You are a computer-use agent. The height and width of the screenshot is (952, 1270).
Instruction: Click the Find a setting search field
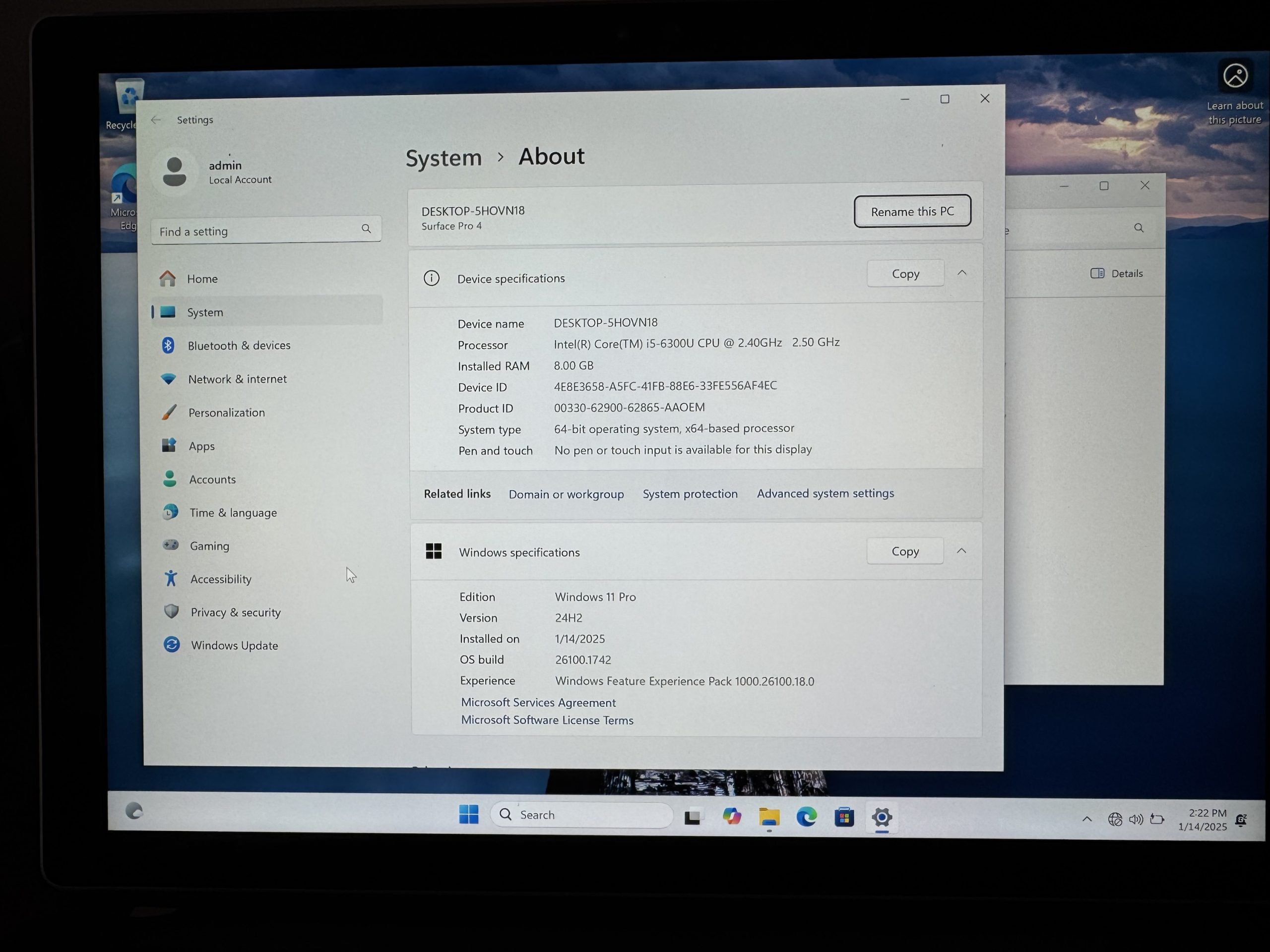coord(266,230)
